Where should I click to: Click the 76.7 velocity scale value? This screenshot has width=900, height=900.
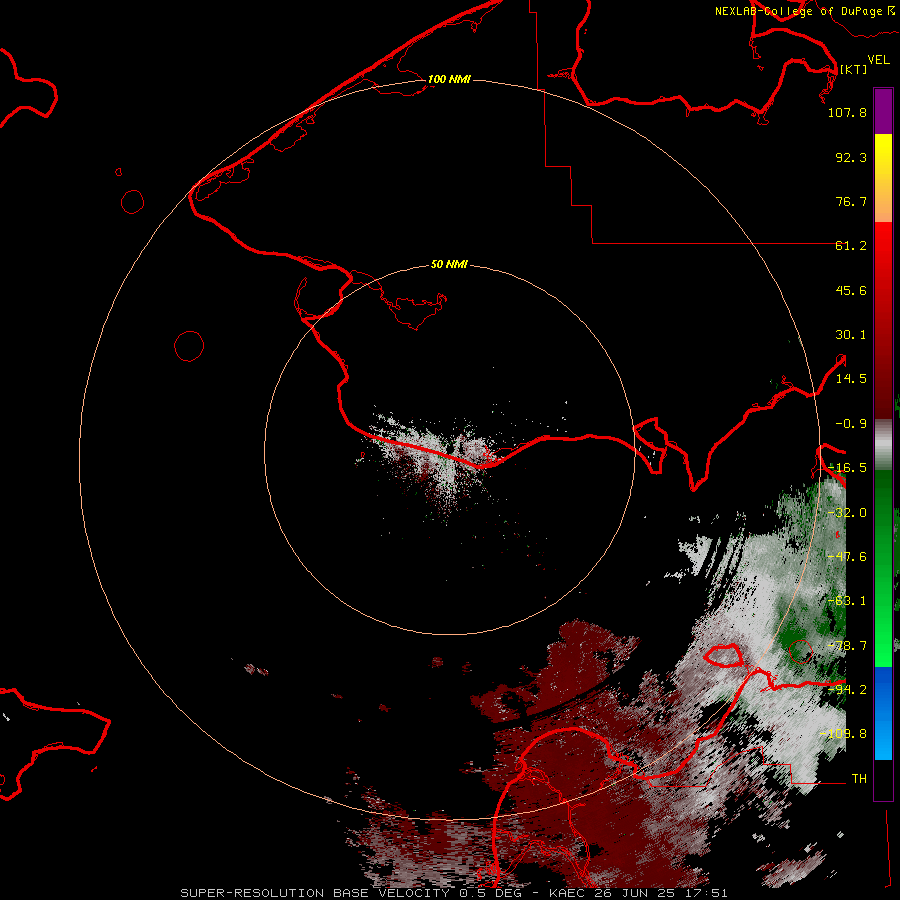coord(851,202)
